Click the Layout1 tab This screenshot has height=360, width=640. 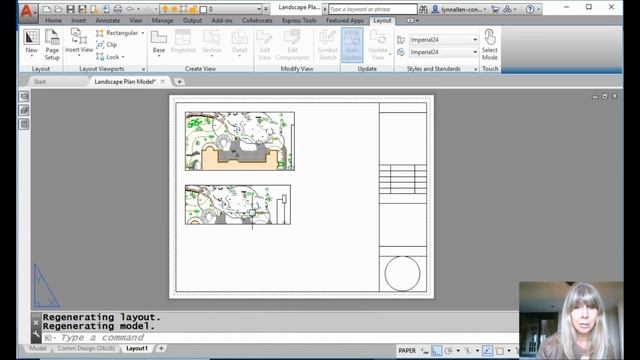137,349
